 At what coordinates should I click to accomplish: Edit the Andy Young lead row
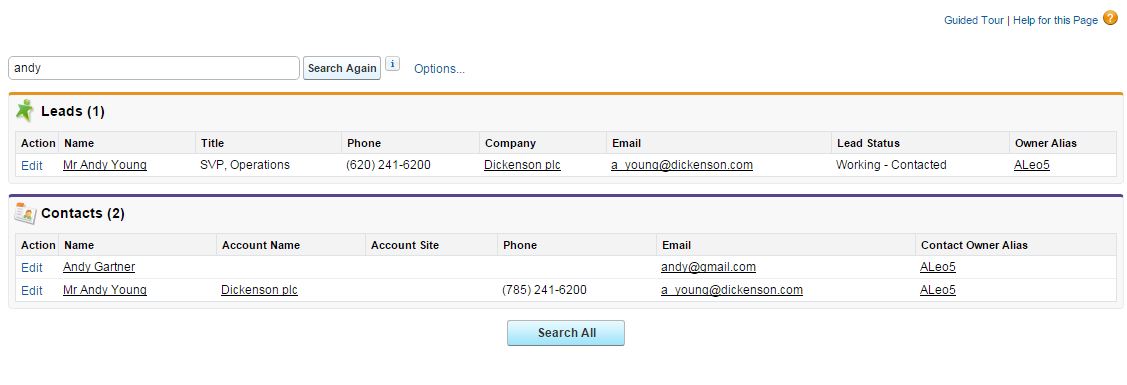coord(32,165)
